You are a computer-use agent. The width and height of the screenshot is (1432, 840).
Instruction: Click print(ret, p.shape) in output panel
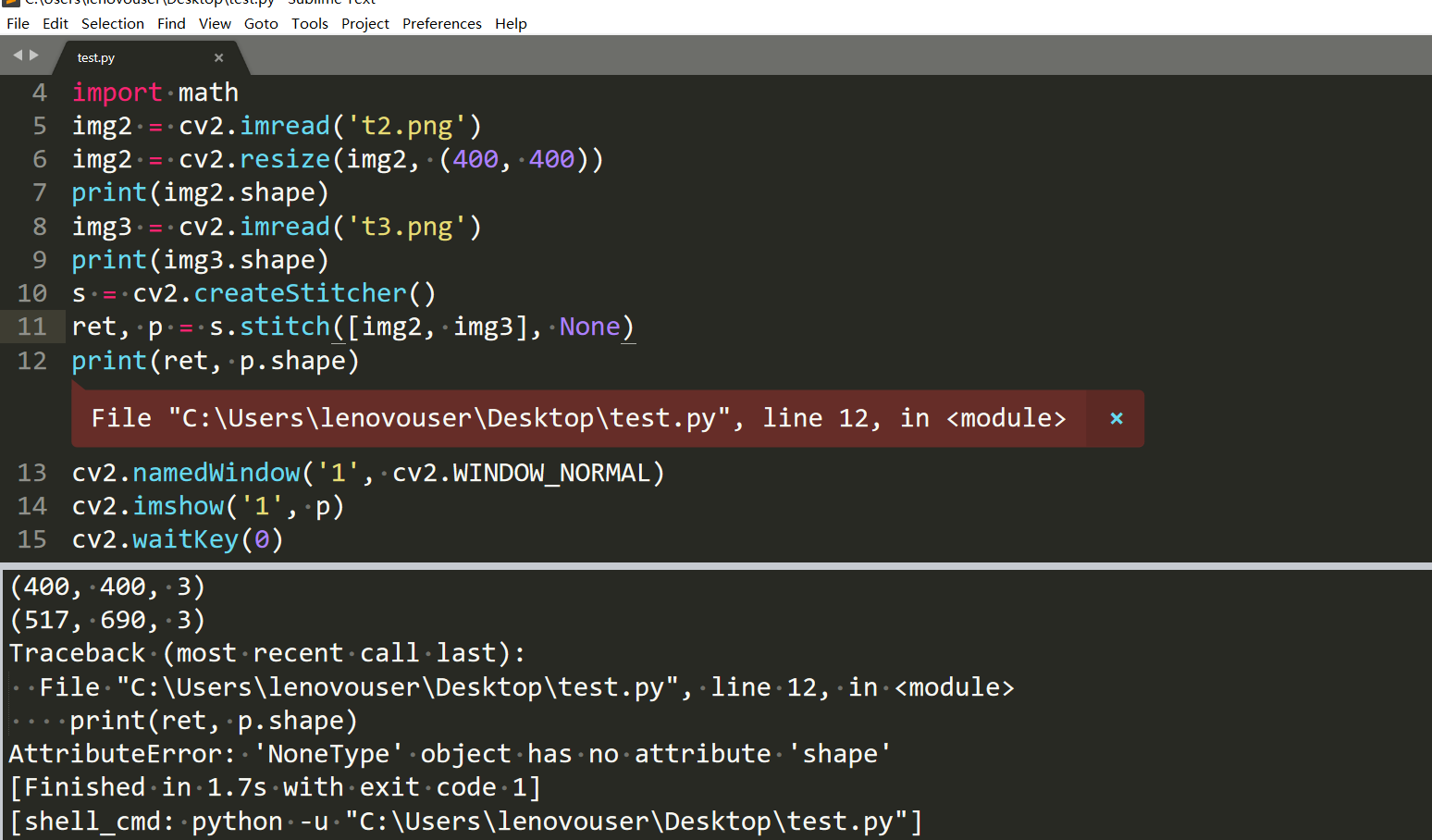214,721
